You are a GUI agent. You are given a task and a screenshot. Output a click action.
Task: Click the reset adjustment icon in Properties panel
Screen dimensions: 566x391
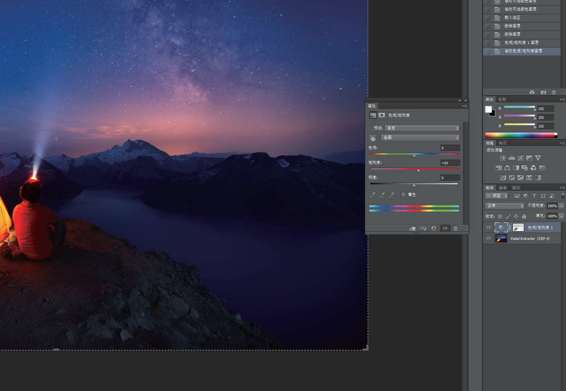(434, 229)
